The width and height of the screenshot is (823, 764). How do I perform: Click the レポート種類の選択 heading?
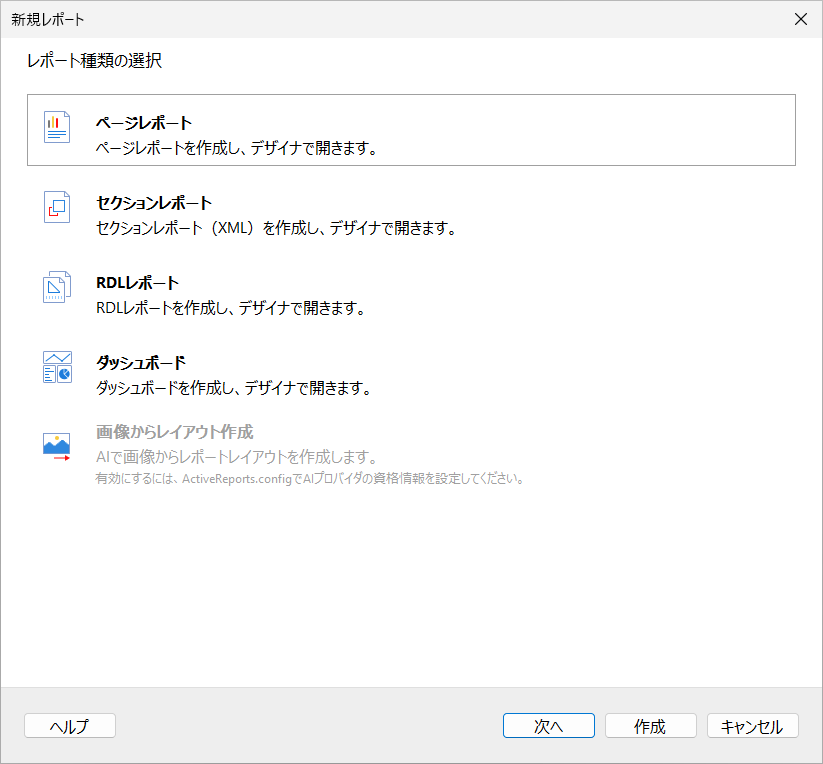click(94, 61)
